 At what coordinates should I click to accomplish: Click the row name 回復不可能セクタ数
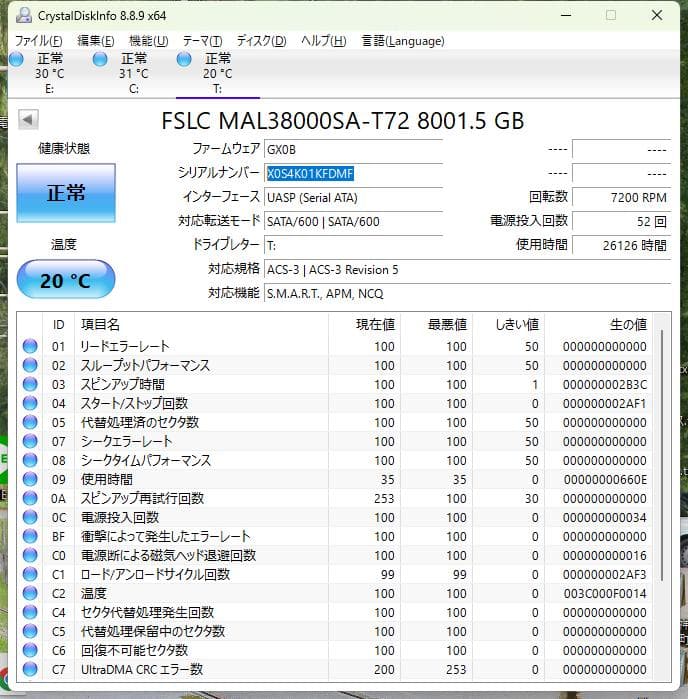(x=134, y=650)
